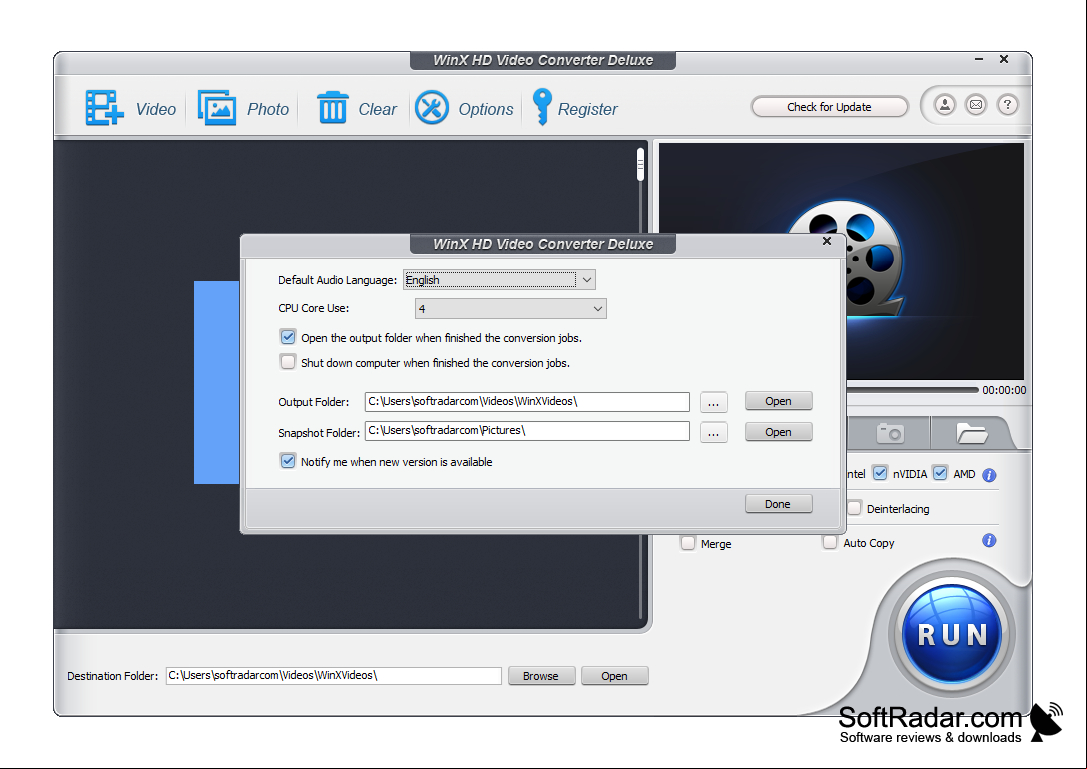Enable the Auto Copy checkbox
This screenshot has height=769, width=1087.
(830, 542)
